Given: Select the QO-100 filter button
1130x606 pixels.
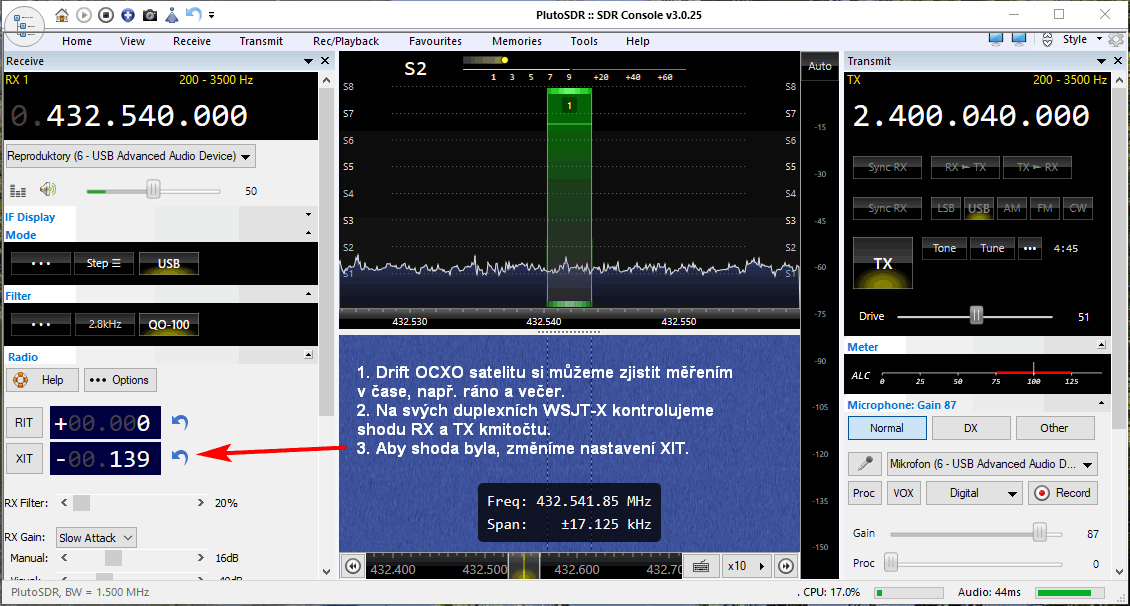Looking at the screenshot, I should pyautogui.click(x=168, y=324).
